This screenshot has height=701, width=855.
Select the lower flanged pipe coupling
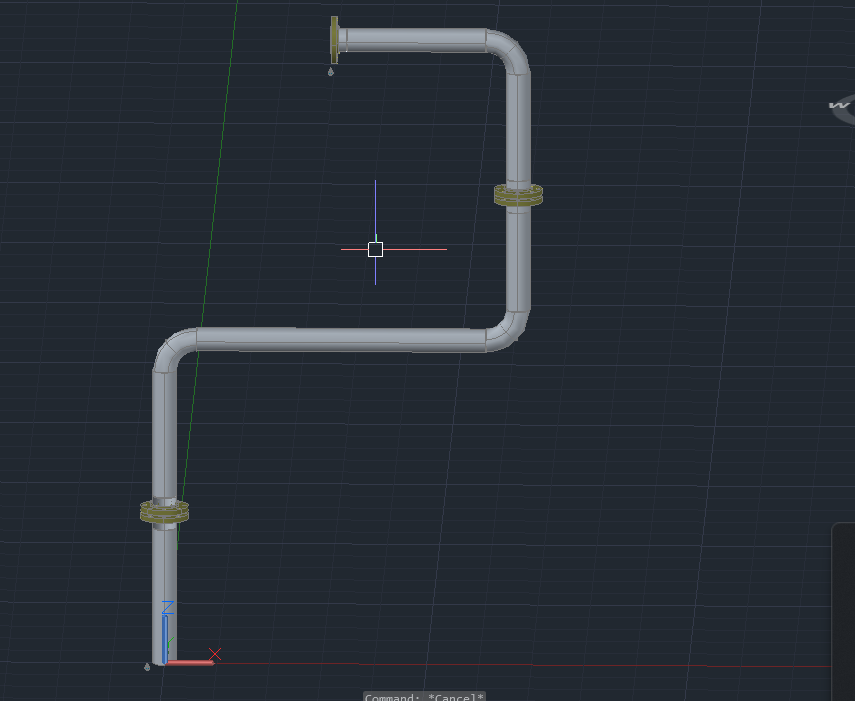[165, 513]
